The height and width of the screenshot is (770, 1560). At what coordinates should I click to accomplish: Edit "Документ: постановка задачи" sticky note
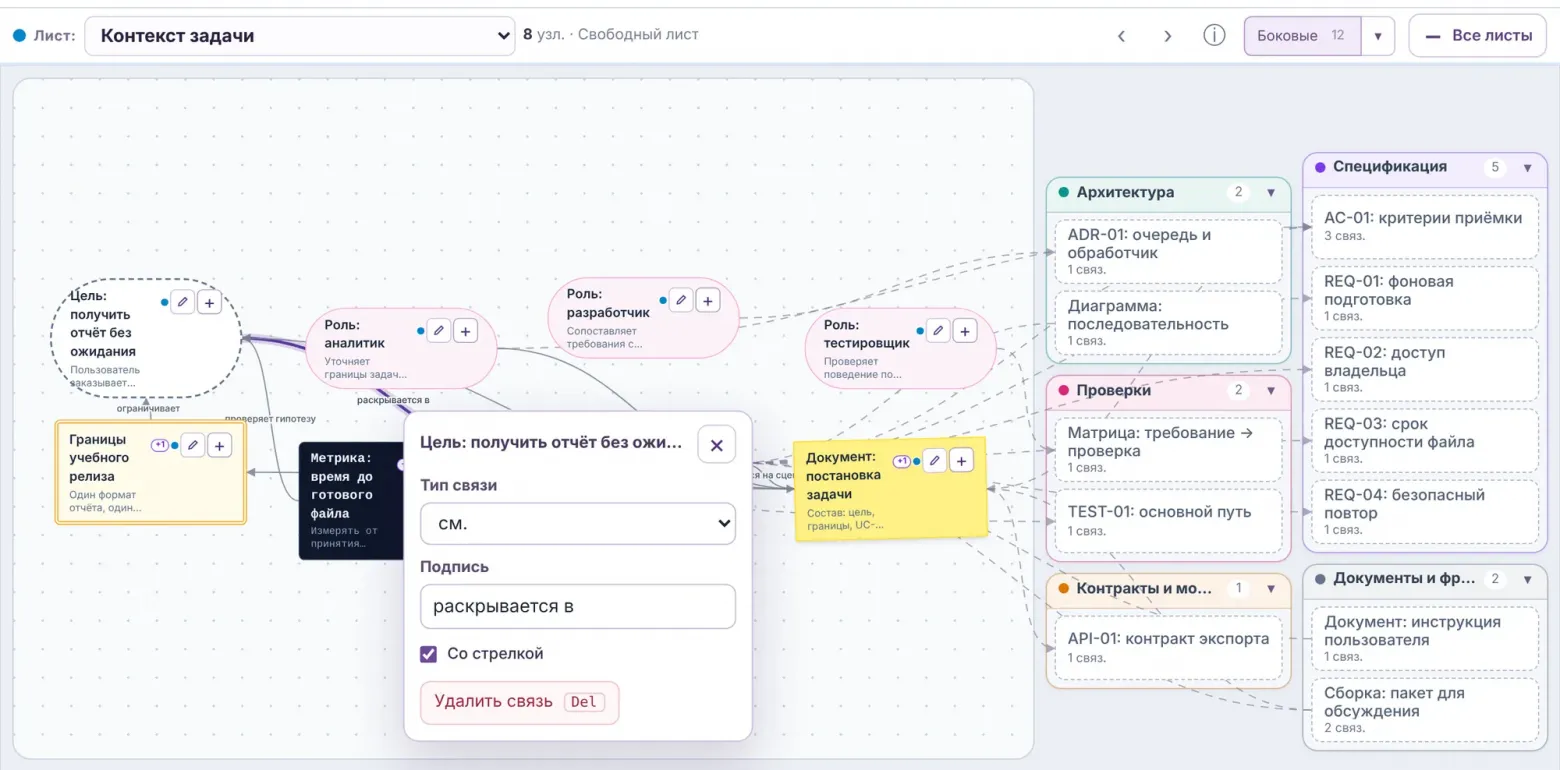[x=934, y=460]
